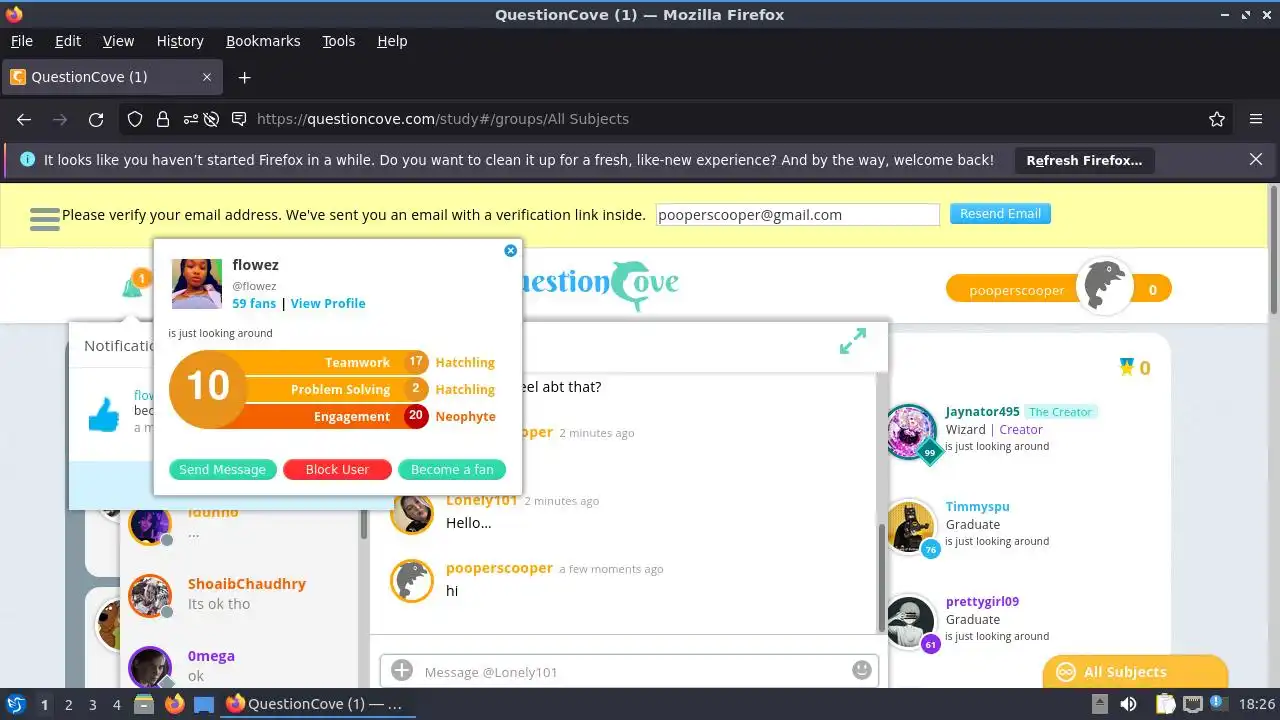Open the Help menu
1280x720 pixels.
pyautogui.click(x=392, y=41)
